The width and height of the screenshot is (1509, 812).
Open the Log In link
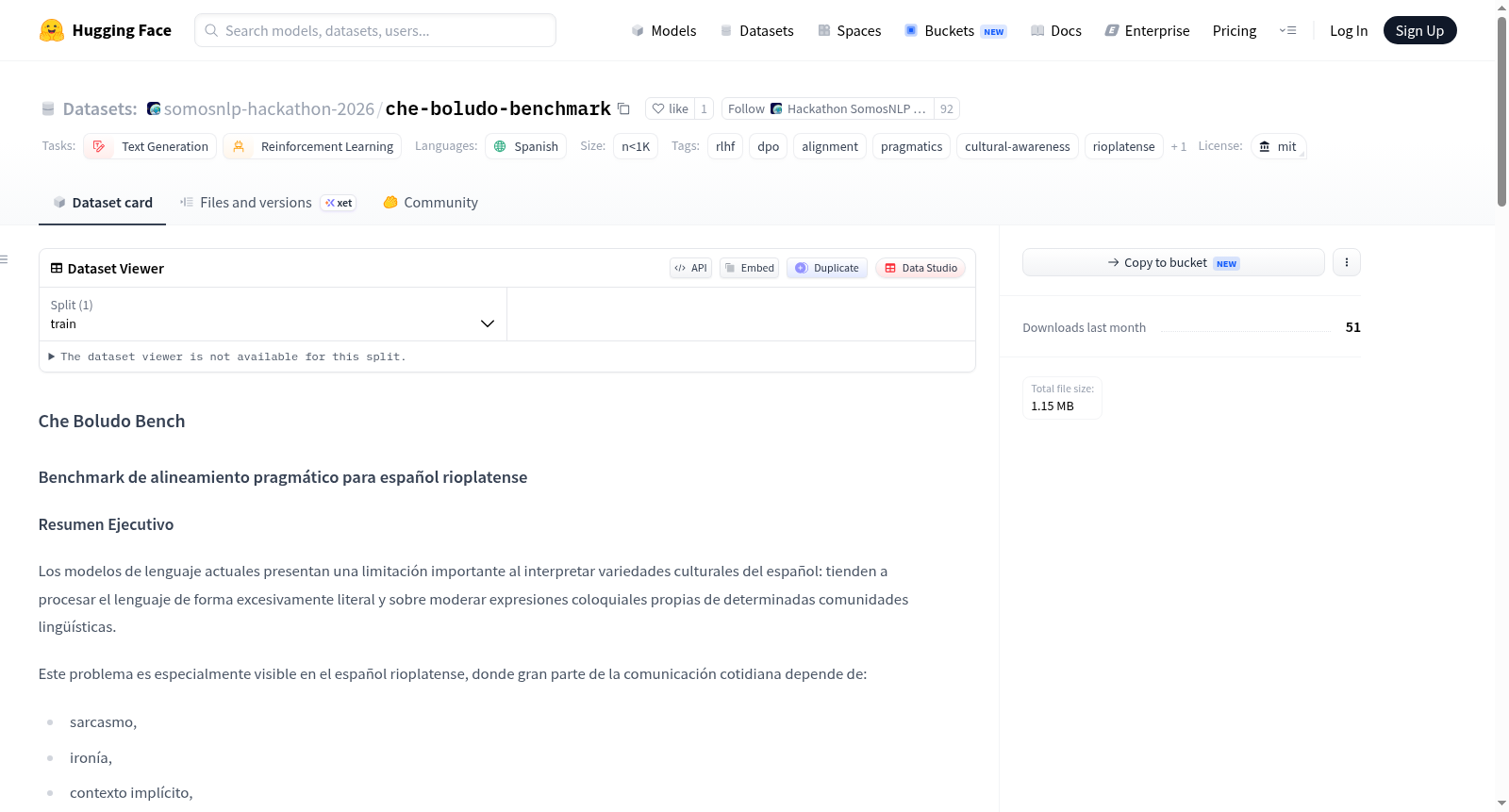click(1348, 30)
